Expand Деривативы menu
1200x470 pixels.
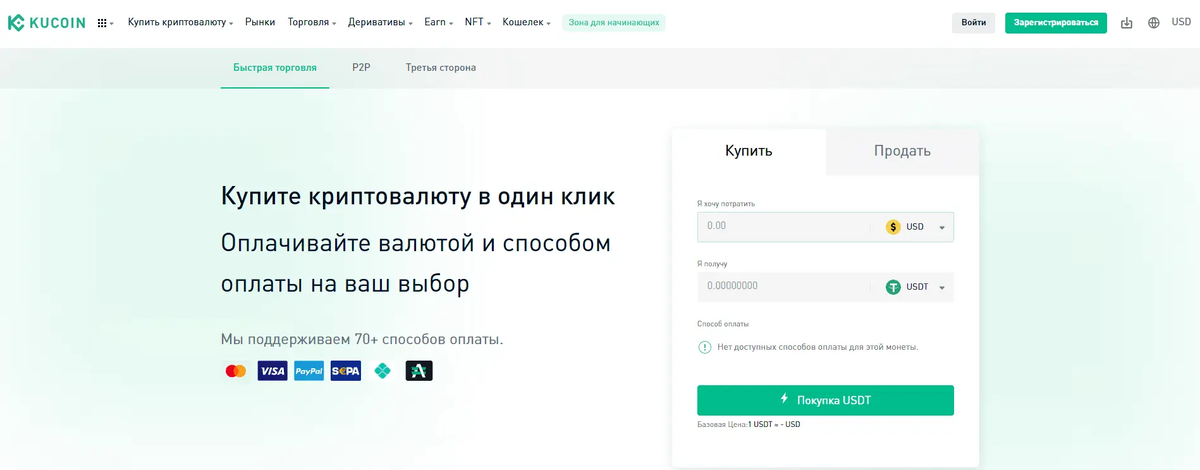[x=380, y=22]
